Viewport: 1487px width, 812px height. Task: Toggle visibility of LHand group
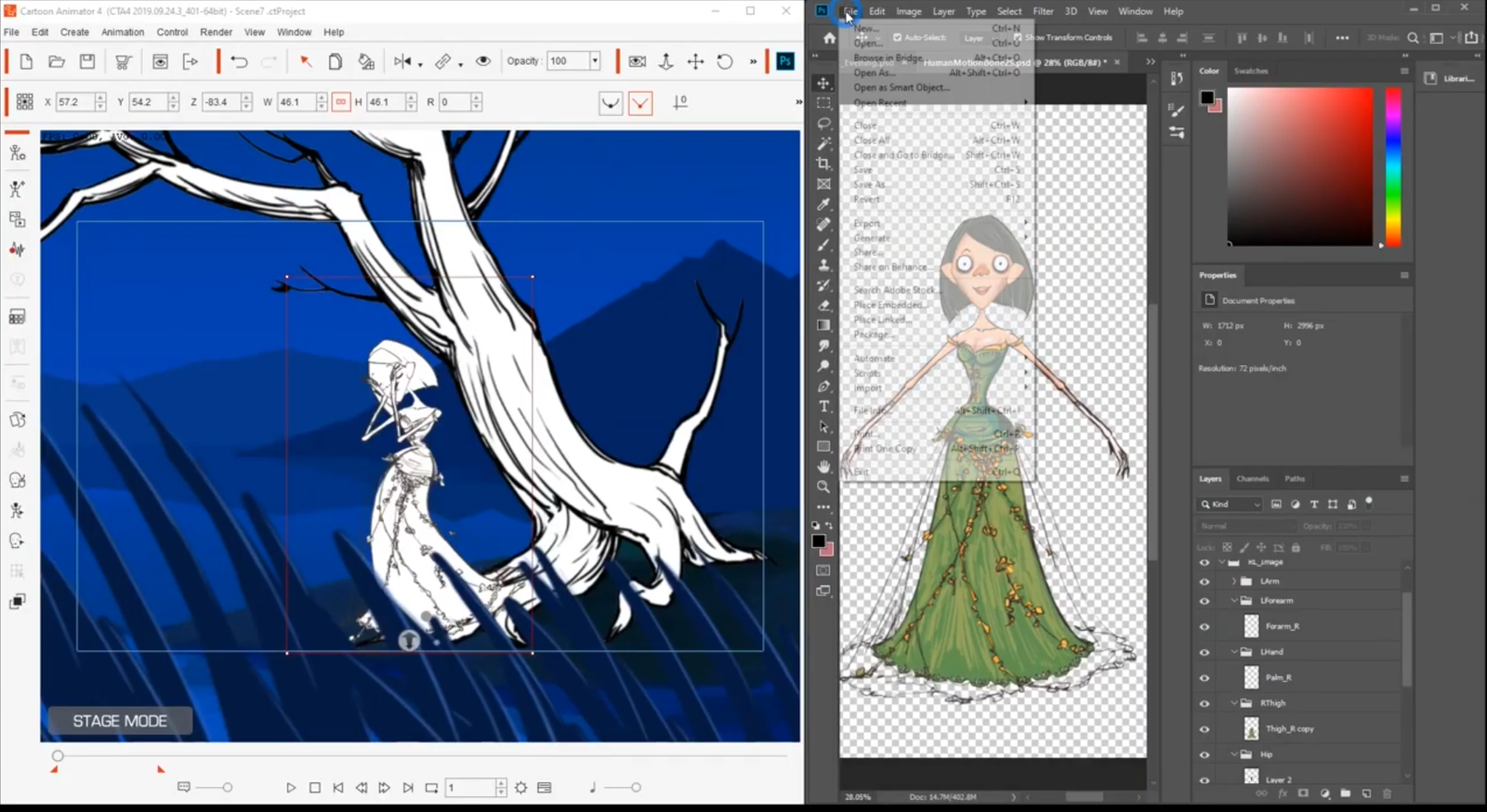pos(1204,652)
